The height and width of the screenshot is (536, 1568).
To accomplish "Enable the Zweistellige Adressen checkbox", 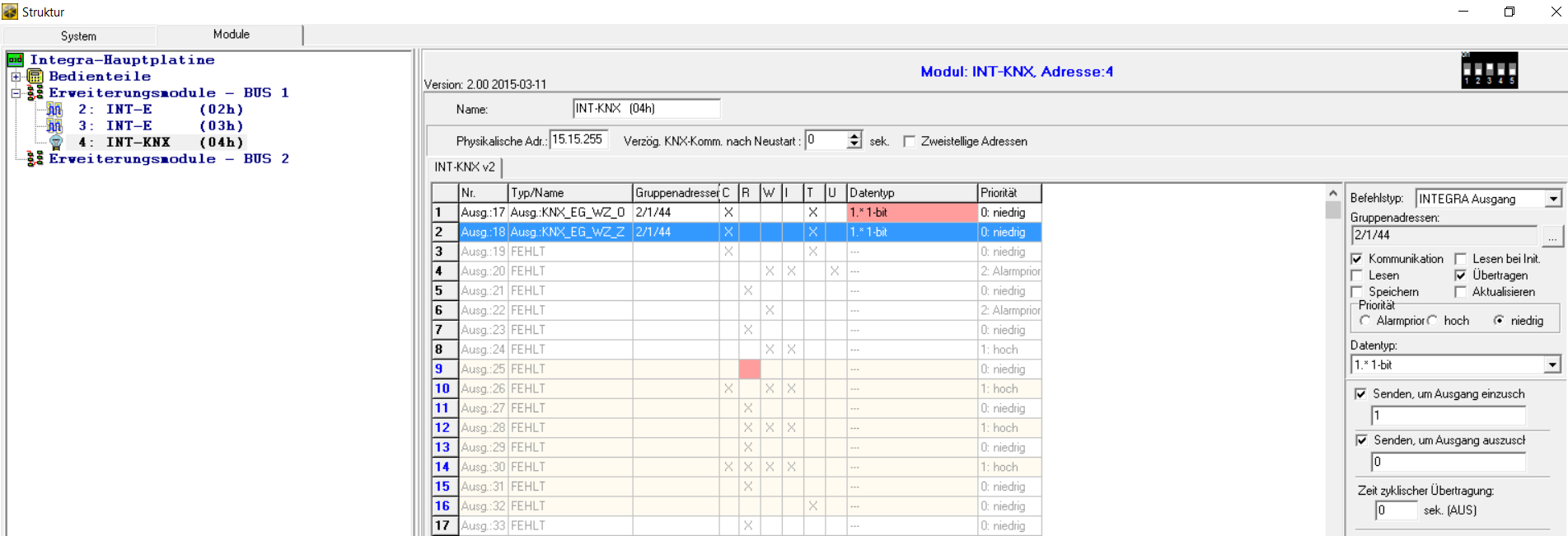I will pyautogui.click(x=910, y=141).
